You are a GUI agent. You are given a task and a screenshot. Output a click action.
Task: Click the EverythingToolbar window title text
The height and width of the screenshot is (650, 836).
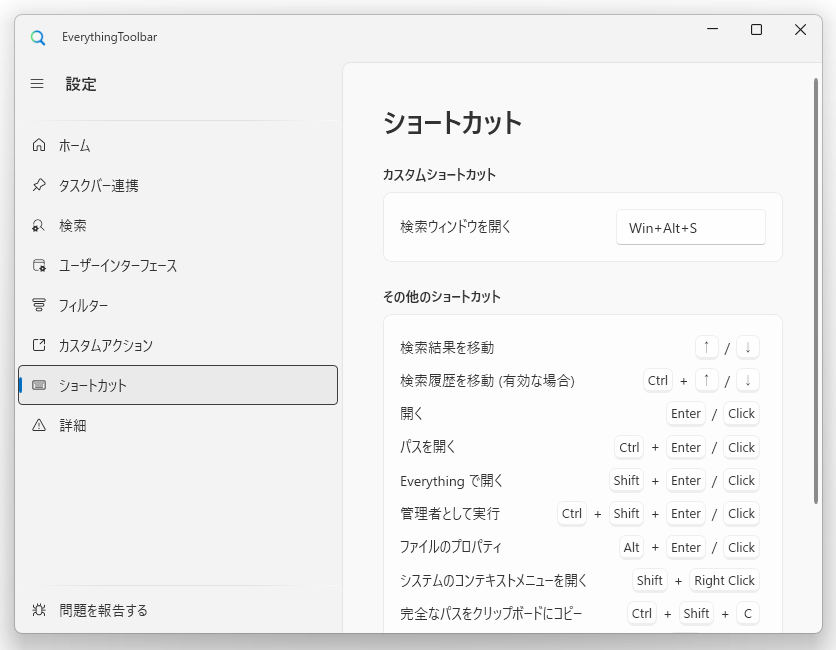[109, 37]
